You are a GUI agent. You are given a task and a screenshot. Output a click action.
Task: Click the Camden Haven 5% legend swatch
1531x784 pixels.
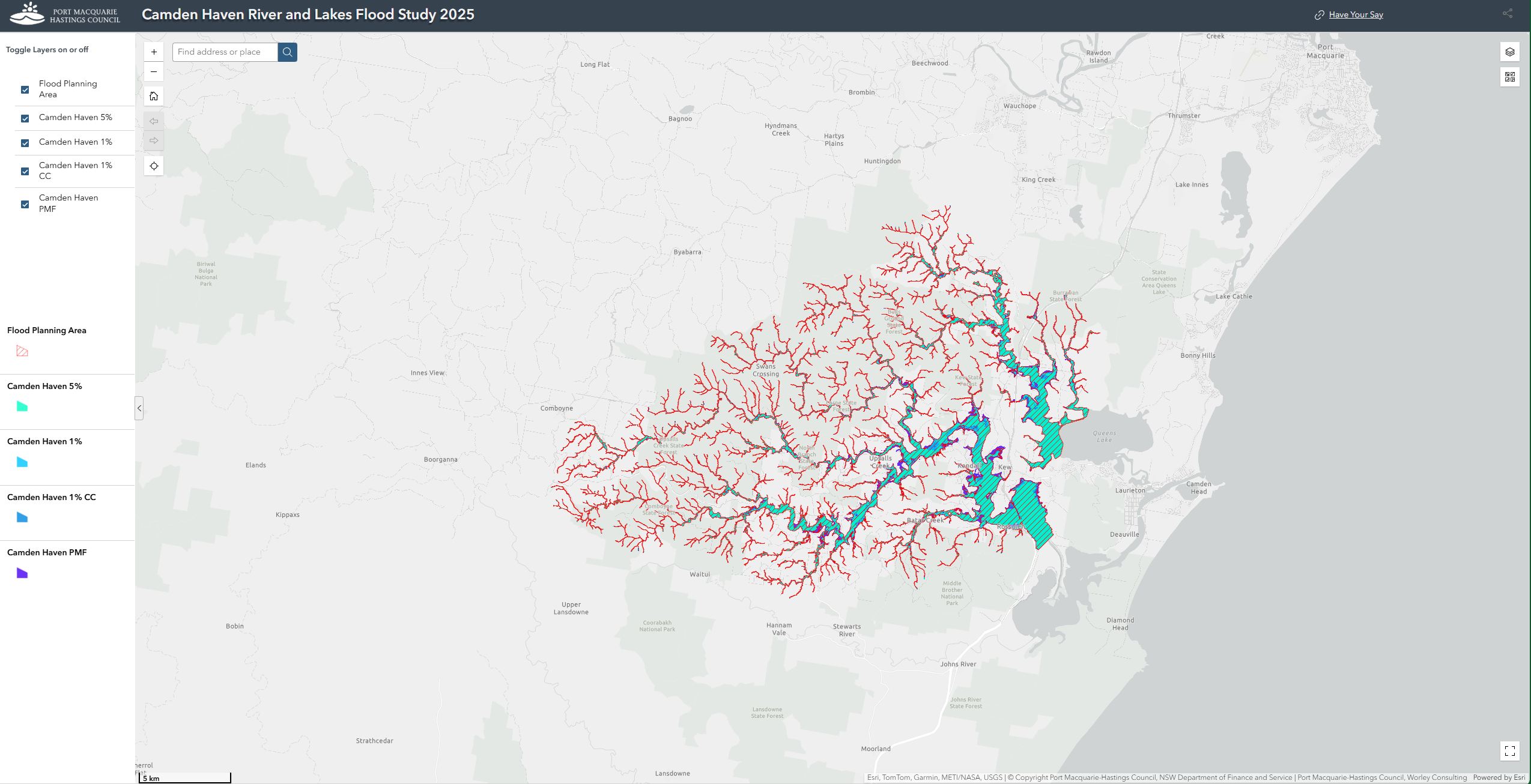point(22,406)
